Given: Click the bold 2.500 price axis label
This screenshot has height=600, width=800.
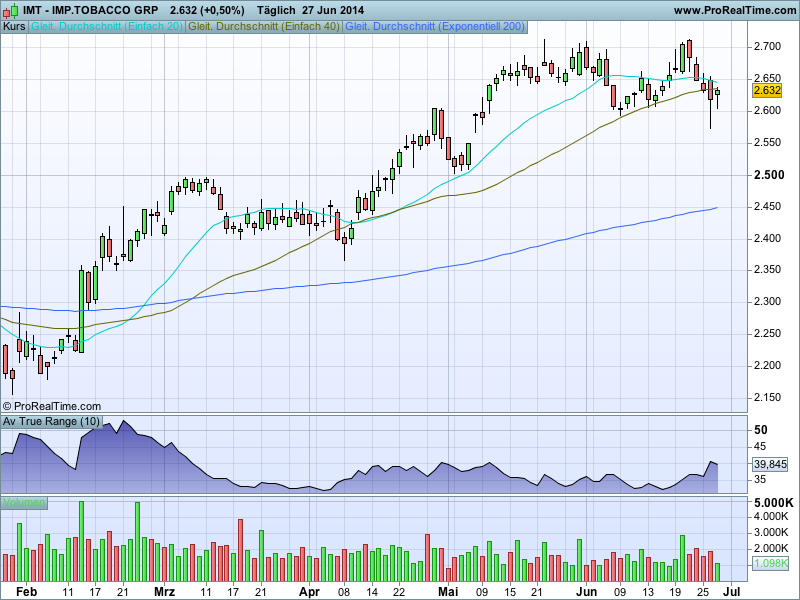Looking at the screenshot, I should pos(769,175).
